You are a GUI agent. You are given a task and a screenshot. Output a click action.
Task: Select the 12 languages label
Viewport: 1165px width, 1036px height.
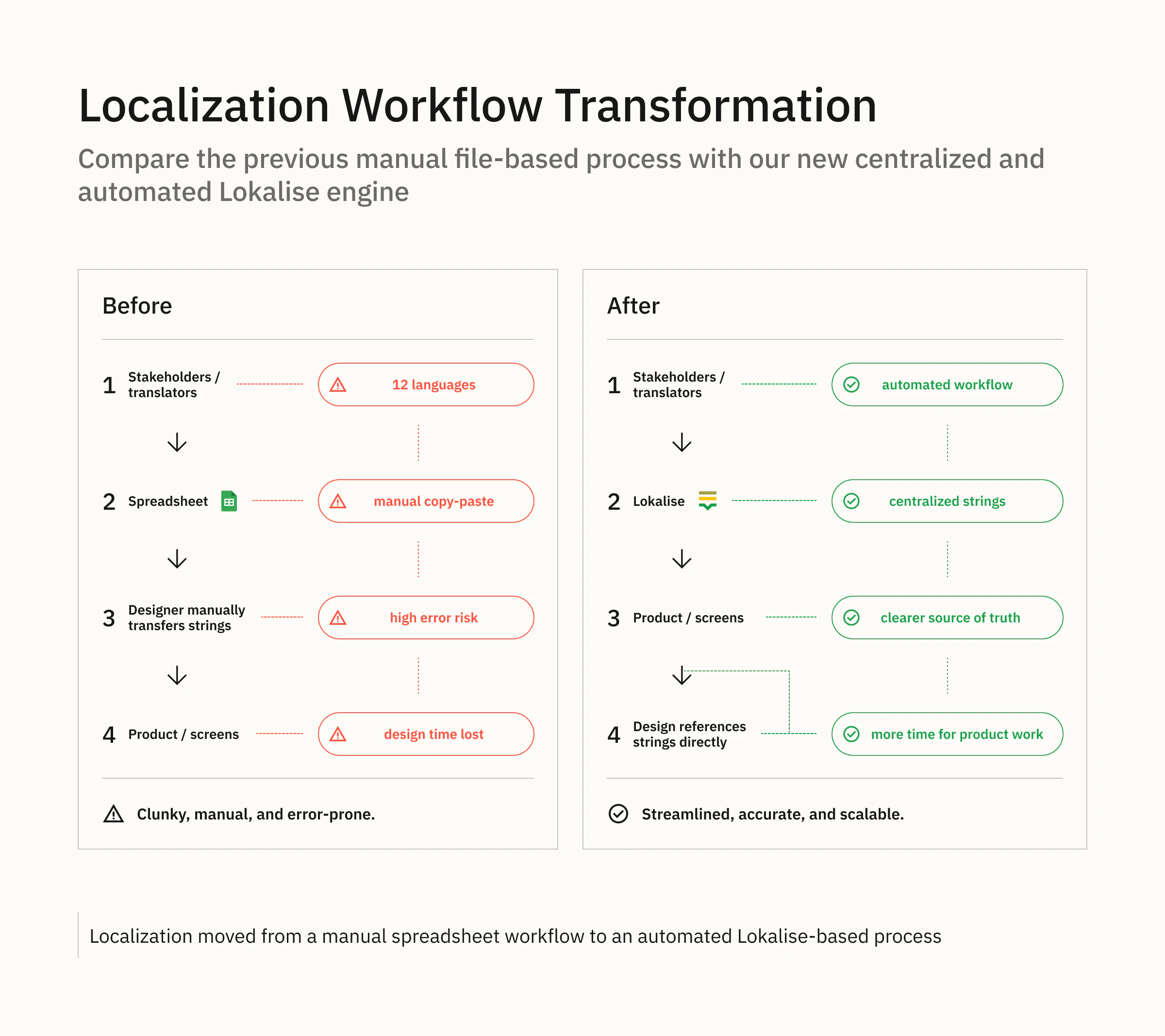click(x=434, y=385)
